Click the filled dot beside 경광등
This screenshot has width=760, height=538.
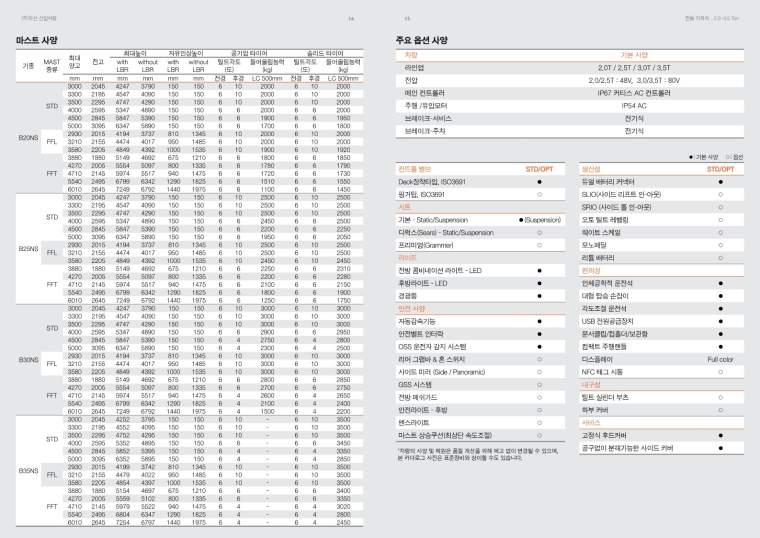540,296
